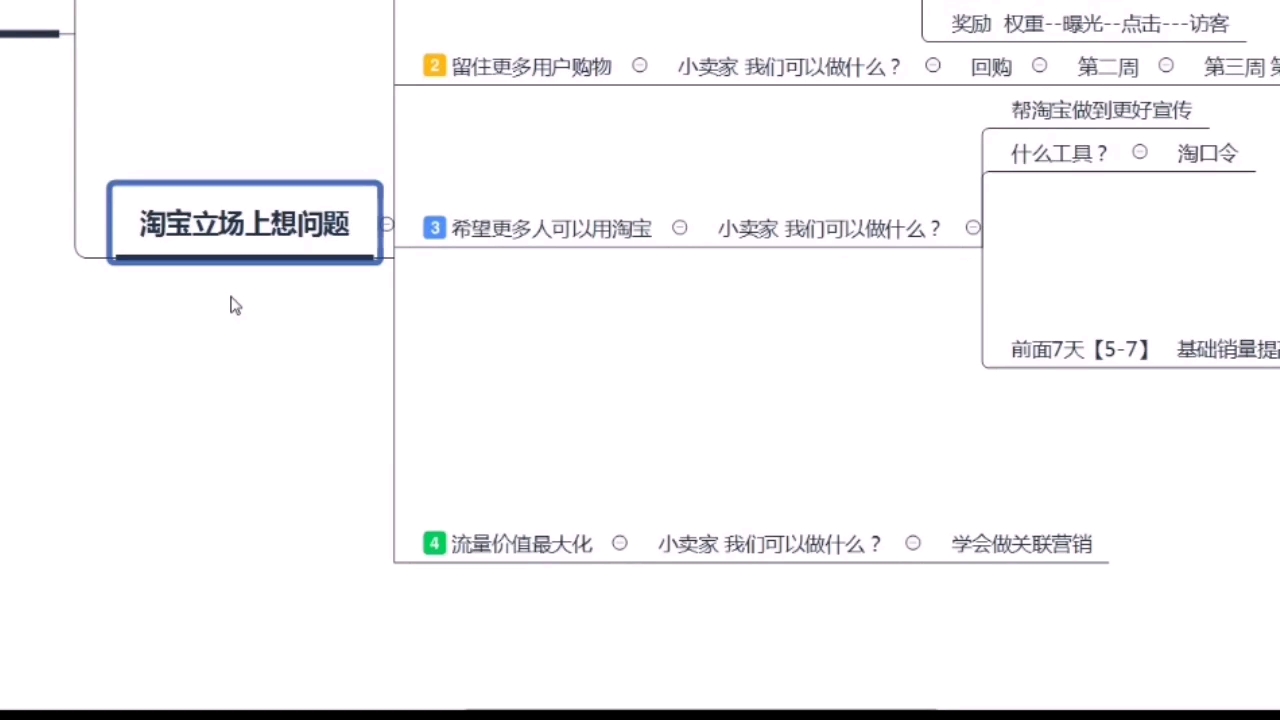Image resolution: width=1280 pixels, height=720 pixels.
Task: Select the 什么工具？ node
Action: (1059, 153)
